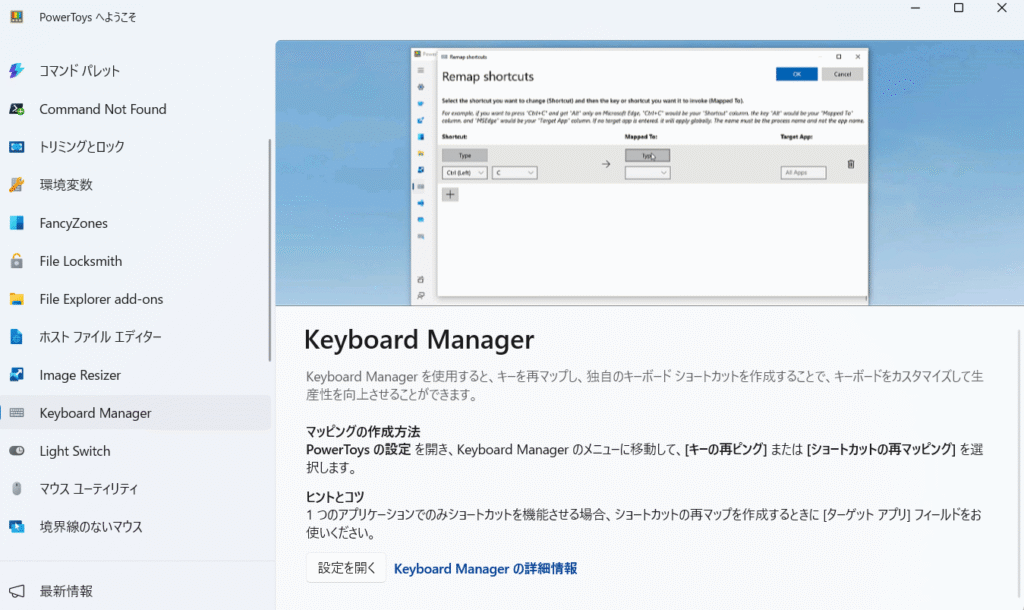Select Keyboard Manager in the sidebar

[x=95, y=413]
